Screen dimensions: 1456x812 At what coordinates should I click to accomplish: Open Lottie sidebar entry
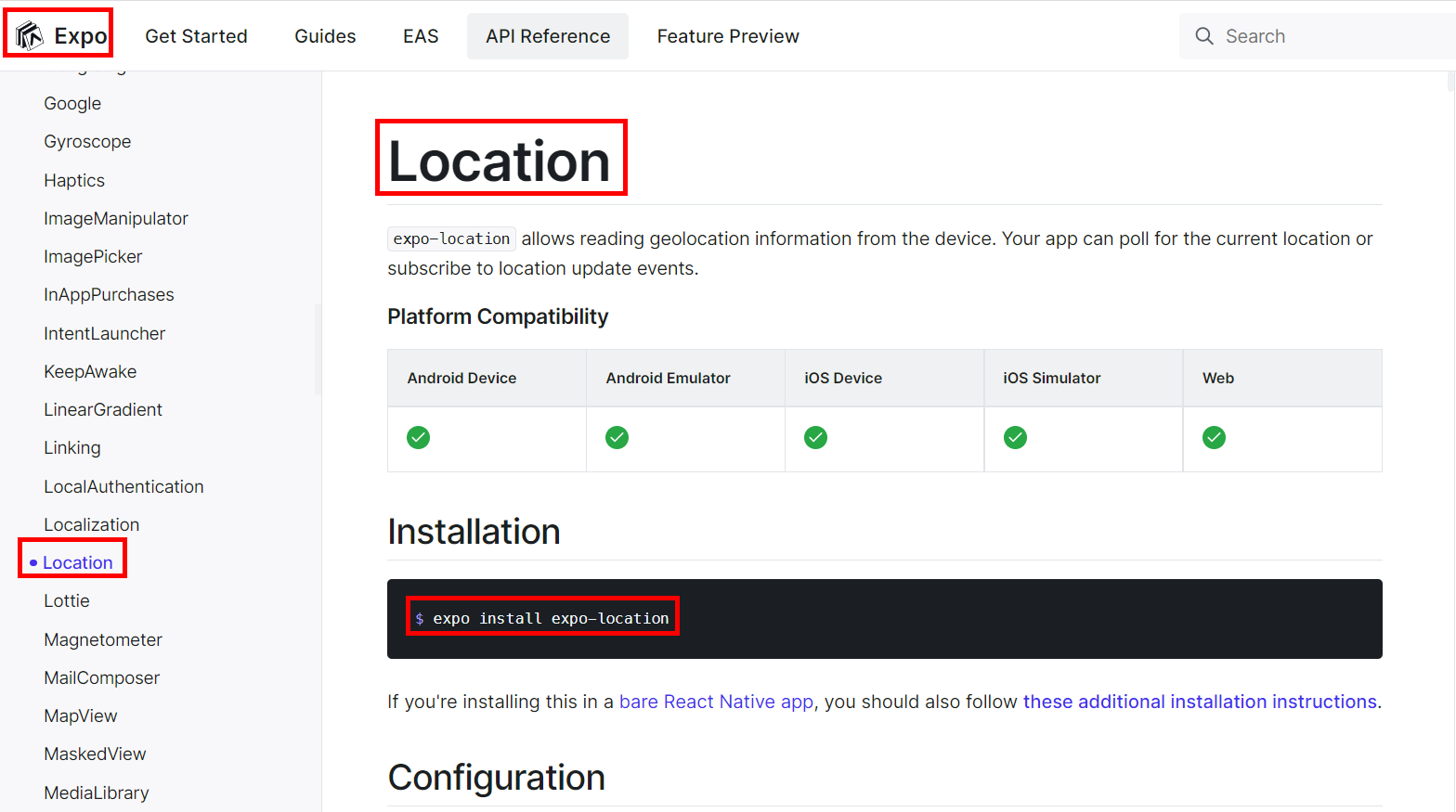pos(67,600)
